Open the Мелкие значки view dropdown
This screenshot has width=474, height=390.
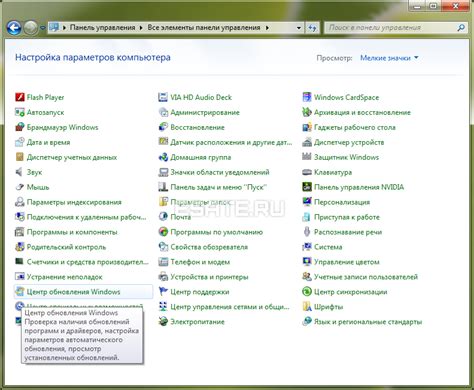click(389, 58)
